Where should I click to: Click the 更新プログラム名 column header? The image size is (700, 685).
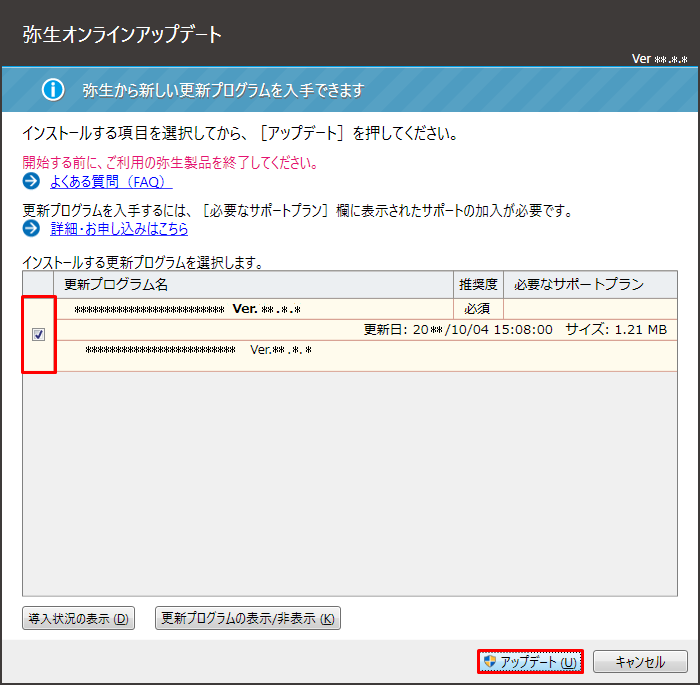253,284
